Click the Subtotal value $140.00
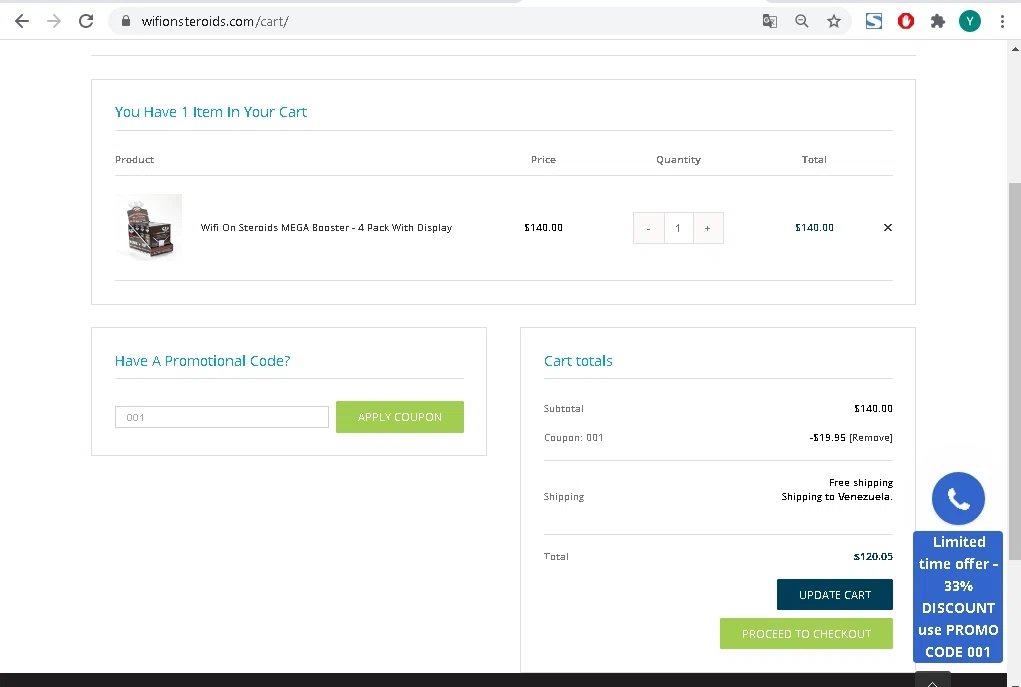1021x687 pixels. tap(873, 408)
